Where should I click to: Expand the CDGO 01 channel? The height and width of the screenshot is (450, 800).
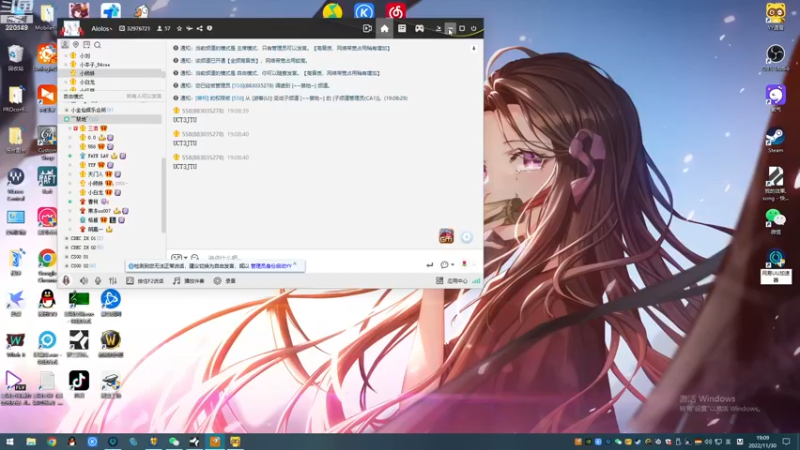tap(66, 257)
